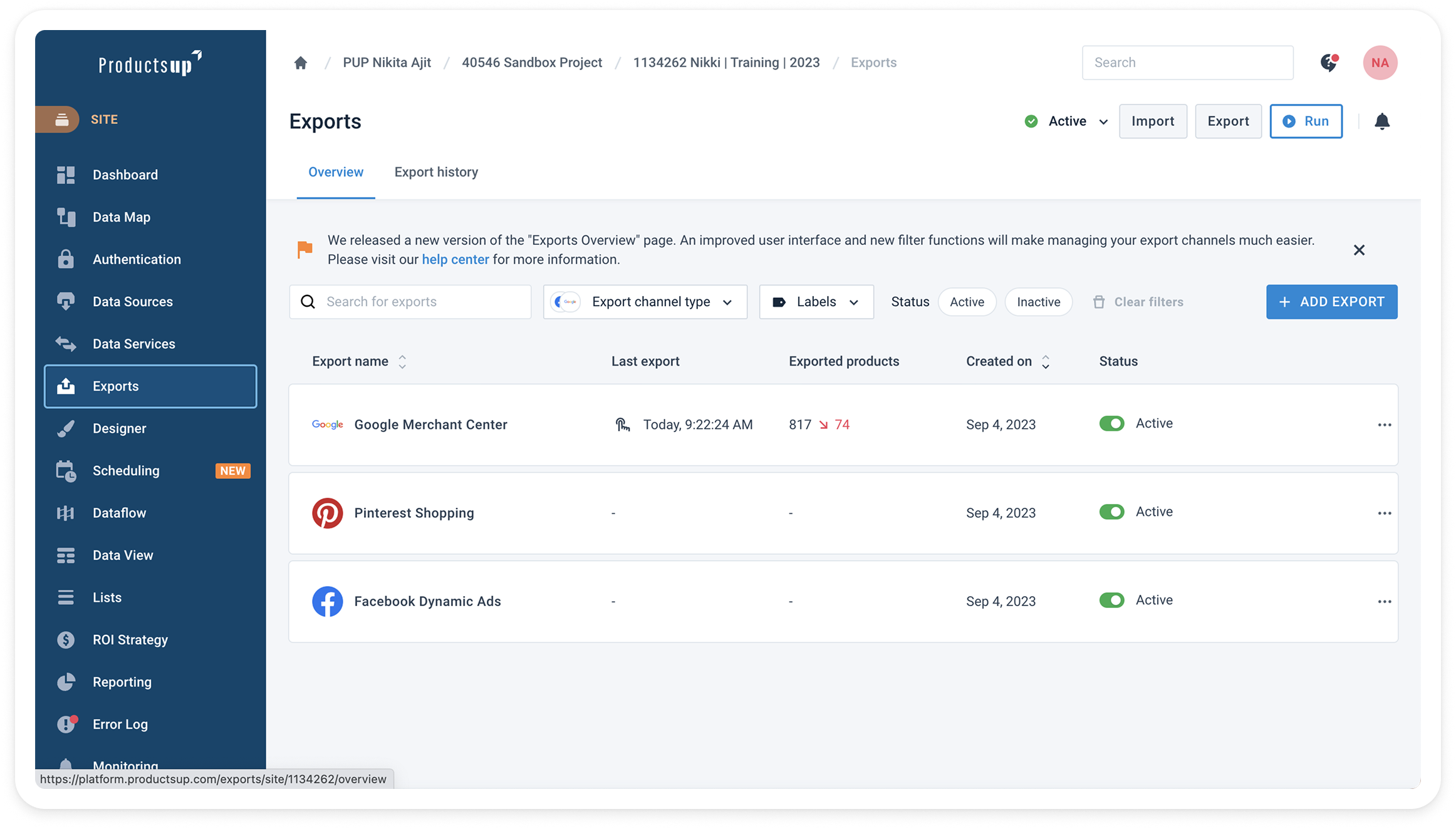1456x829 pixels.
Task: Open Lists in the sidebar
Action: 150,597
